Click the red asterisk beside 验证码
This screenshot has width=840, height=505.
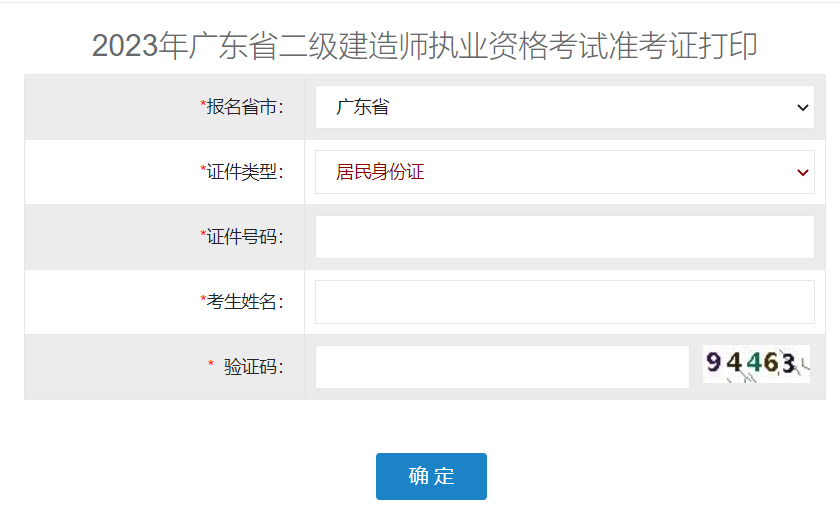[x=211, y=364]
